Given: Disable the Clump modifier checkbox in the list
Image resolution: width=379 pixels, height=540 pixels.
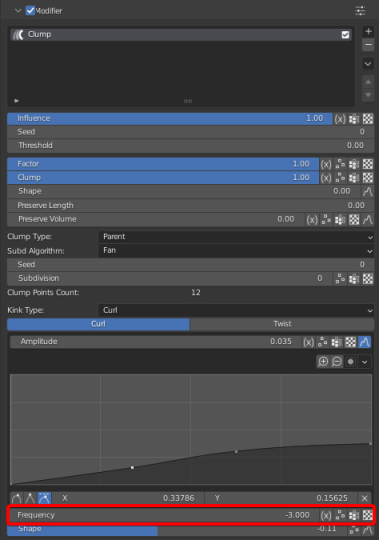Looking at the screenshot, I should [x=345, y=35].
